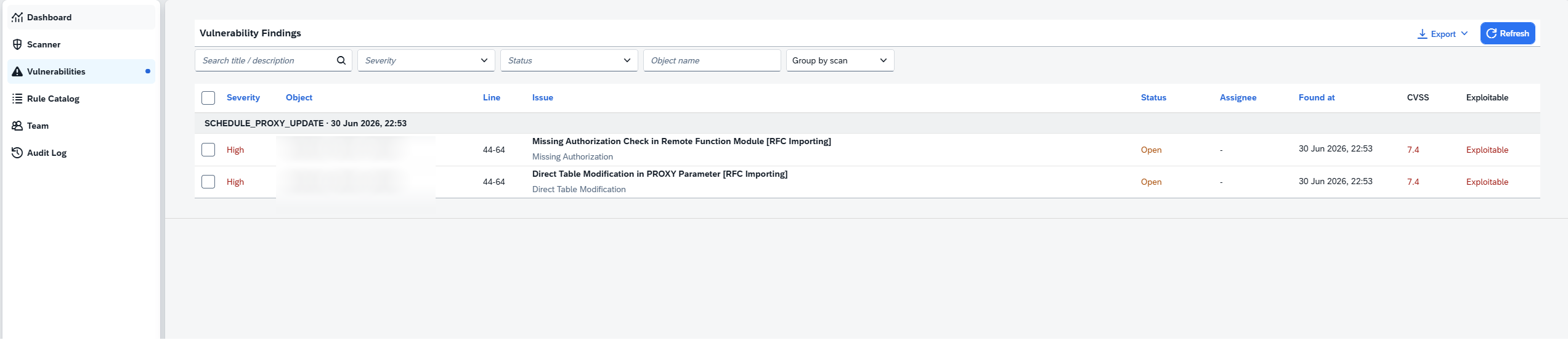This screenshot has height=340, width=1568.
Task: Click the CVSS column header
Action: click(x=1418, y=97)
